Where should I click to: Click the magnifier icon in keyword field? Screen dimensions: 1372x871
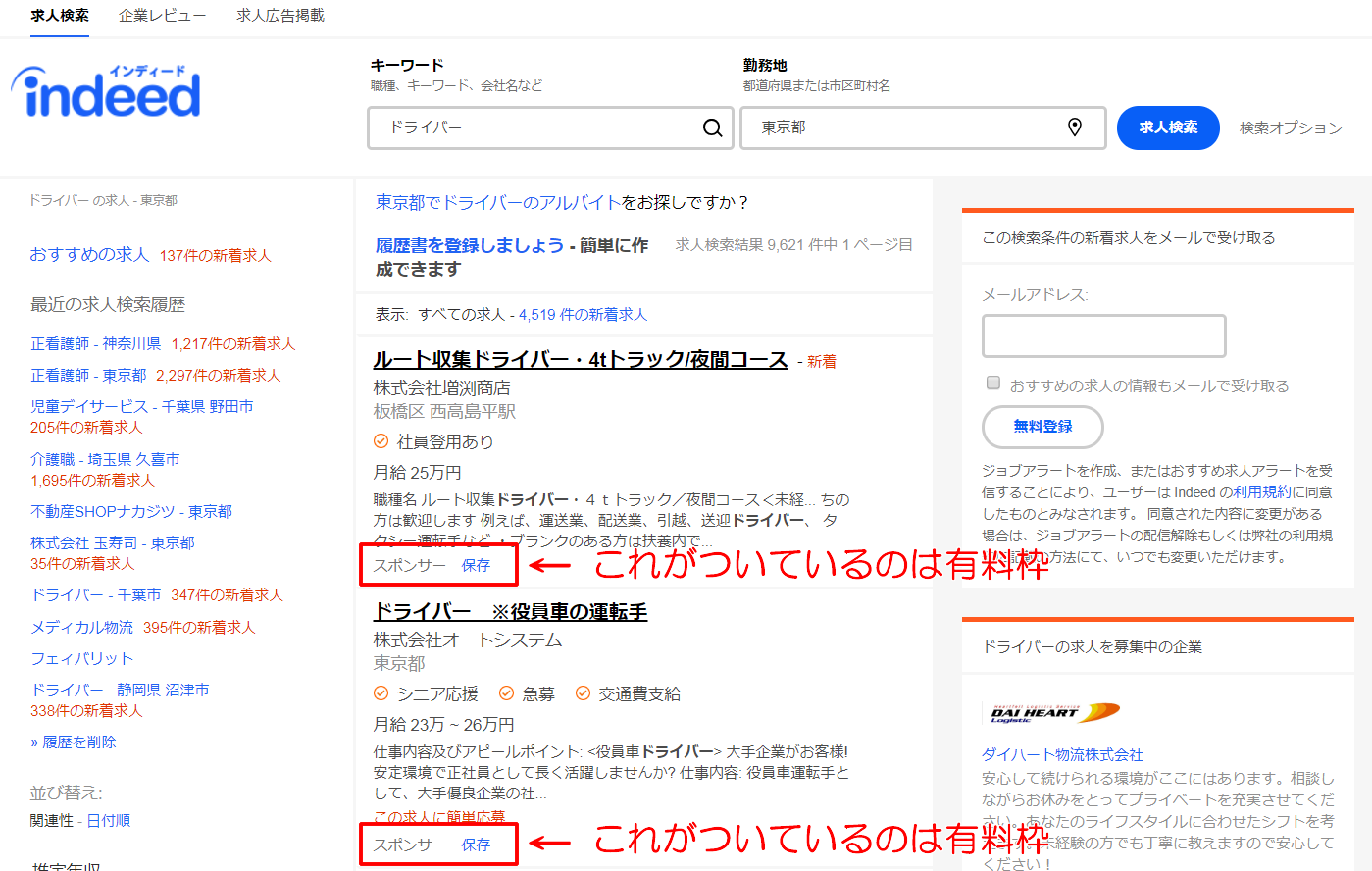pos(713,128)
